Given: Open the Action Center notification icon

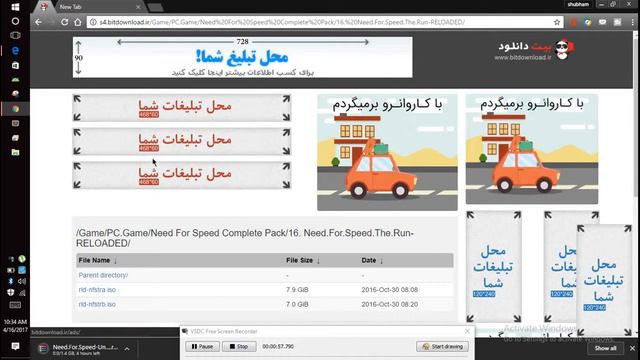Looking at the screenshot, I should pyautogui.click(x=15, y=346).
